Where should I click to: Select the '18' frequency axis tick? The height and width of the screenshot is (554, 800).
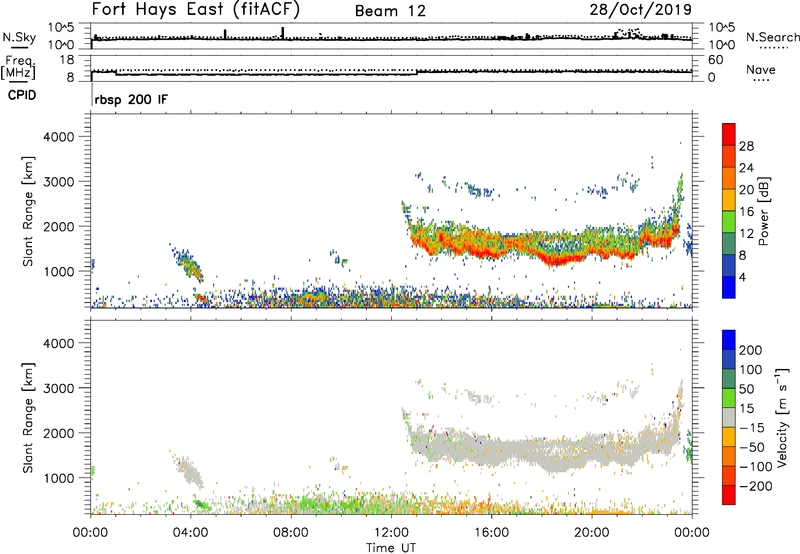pos(67,60)
